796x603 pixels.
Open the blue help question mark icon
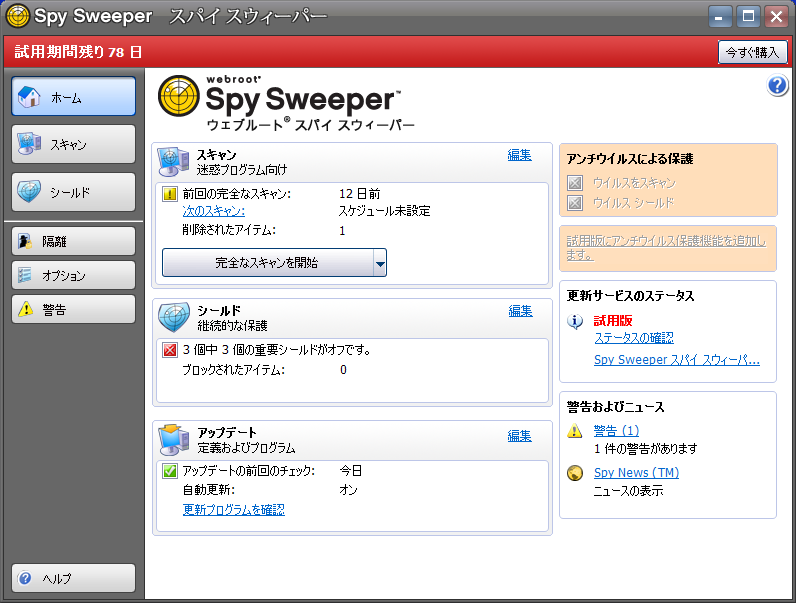point(777,85)
